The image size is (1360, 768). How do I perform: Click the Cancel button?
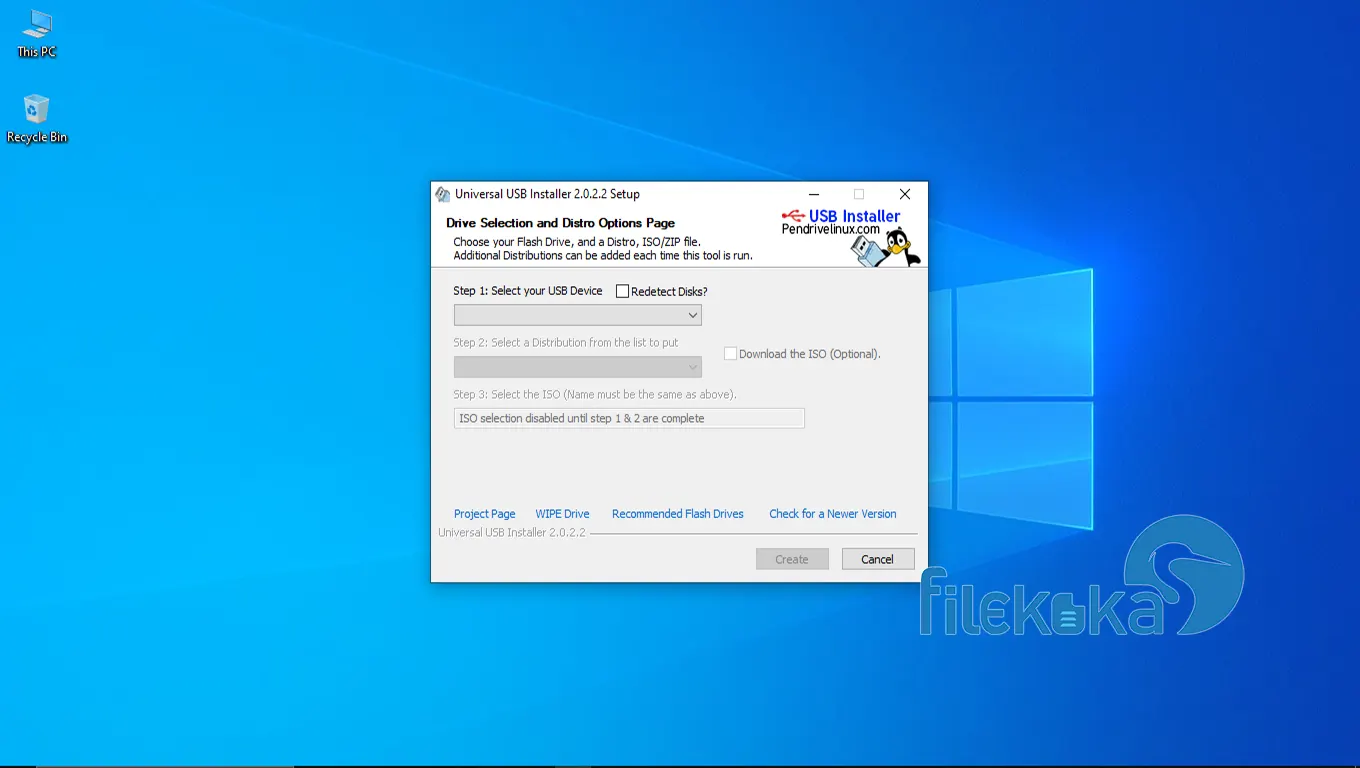click(x=878, y=559)
